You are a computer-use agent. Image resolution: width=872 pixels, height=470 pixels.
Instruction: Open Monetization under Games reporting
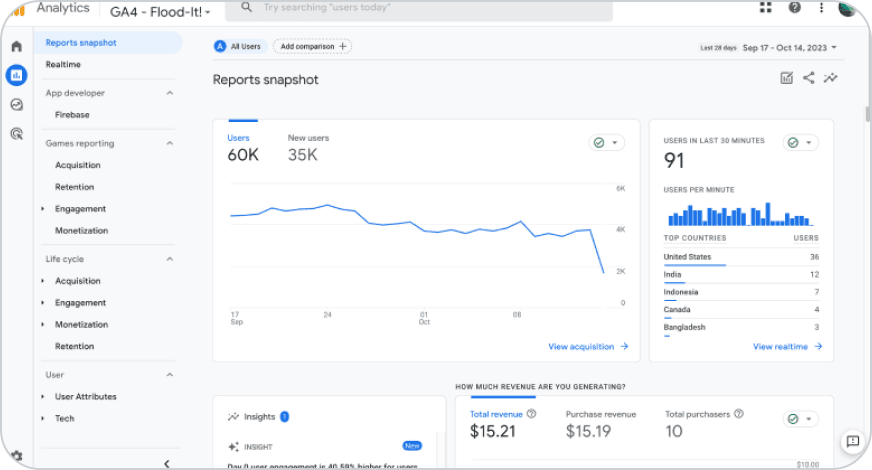coord(81,230)
